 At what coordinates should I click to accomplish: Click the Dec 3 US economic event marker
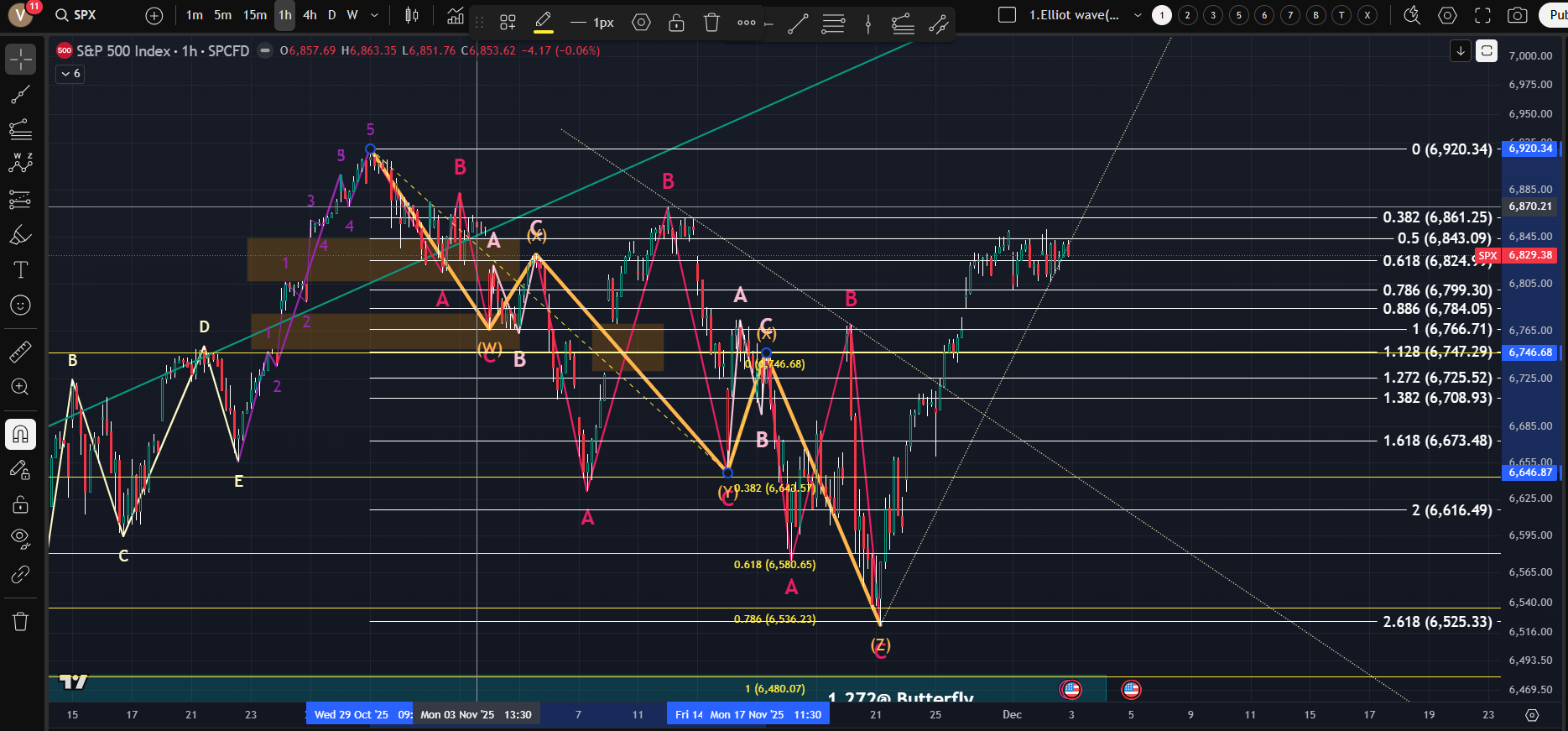click(1071, 690)
